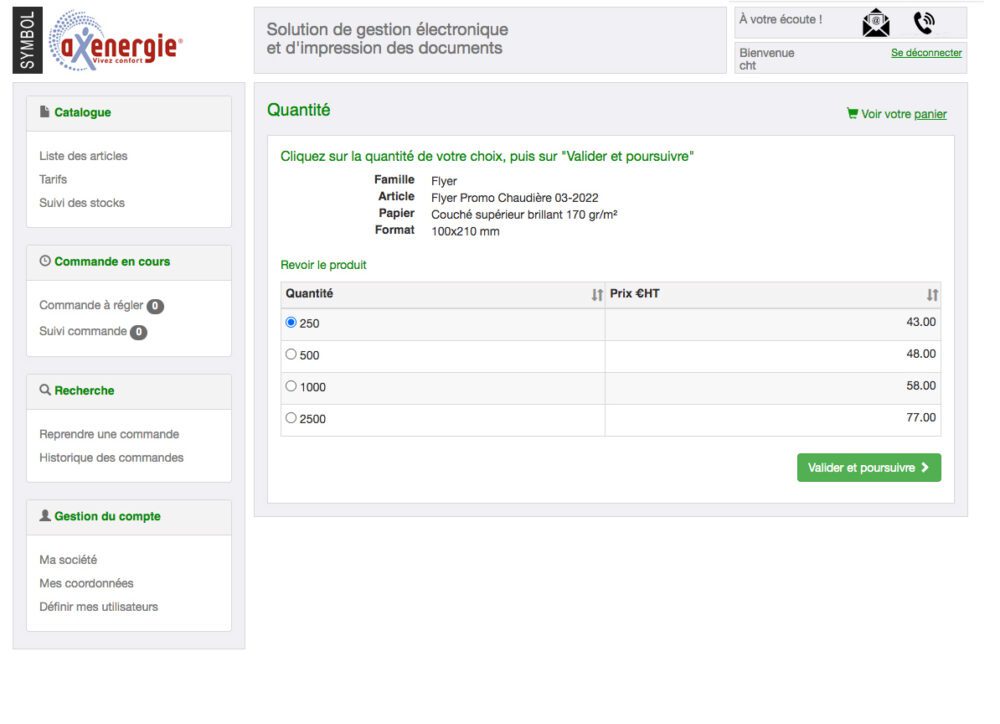The width and height of the screenshot is (1000, 724).
Task: Open Liste des articles in Catalogue
Action: 83,156
